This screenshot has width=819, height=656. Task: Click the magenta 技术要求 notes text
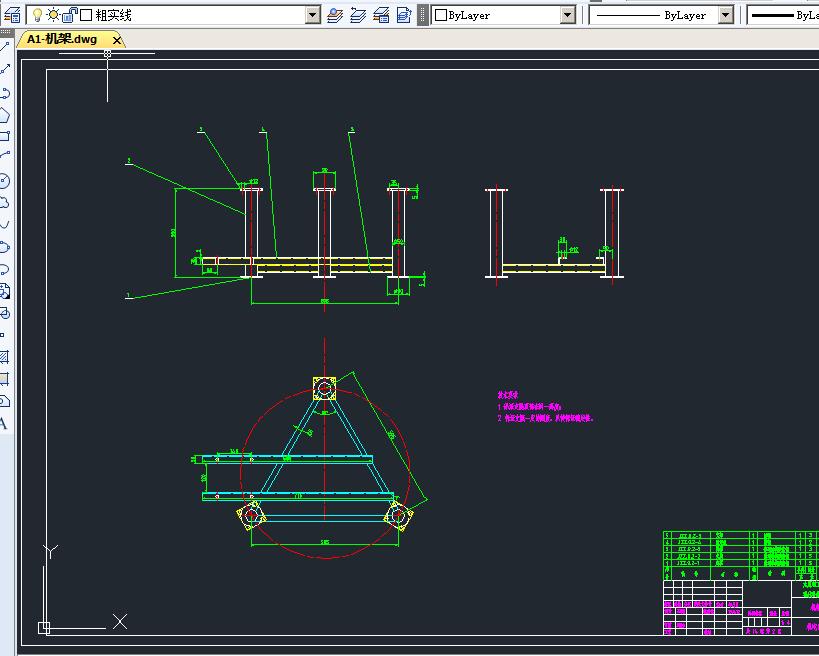click(x=545, y=407)
